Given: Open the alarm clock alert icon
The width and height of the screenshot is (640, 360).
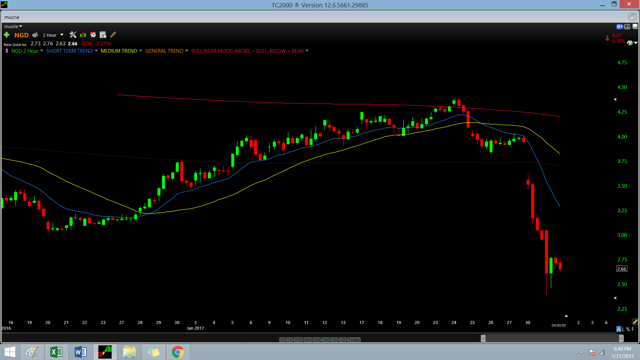Looking at the screenshot, I should tap(93, 35).
